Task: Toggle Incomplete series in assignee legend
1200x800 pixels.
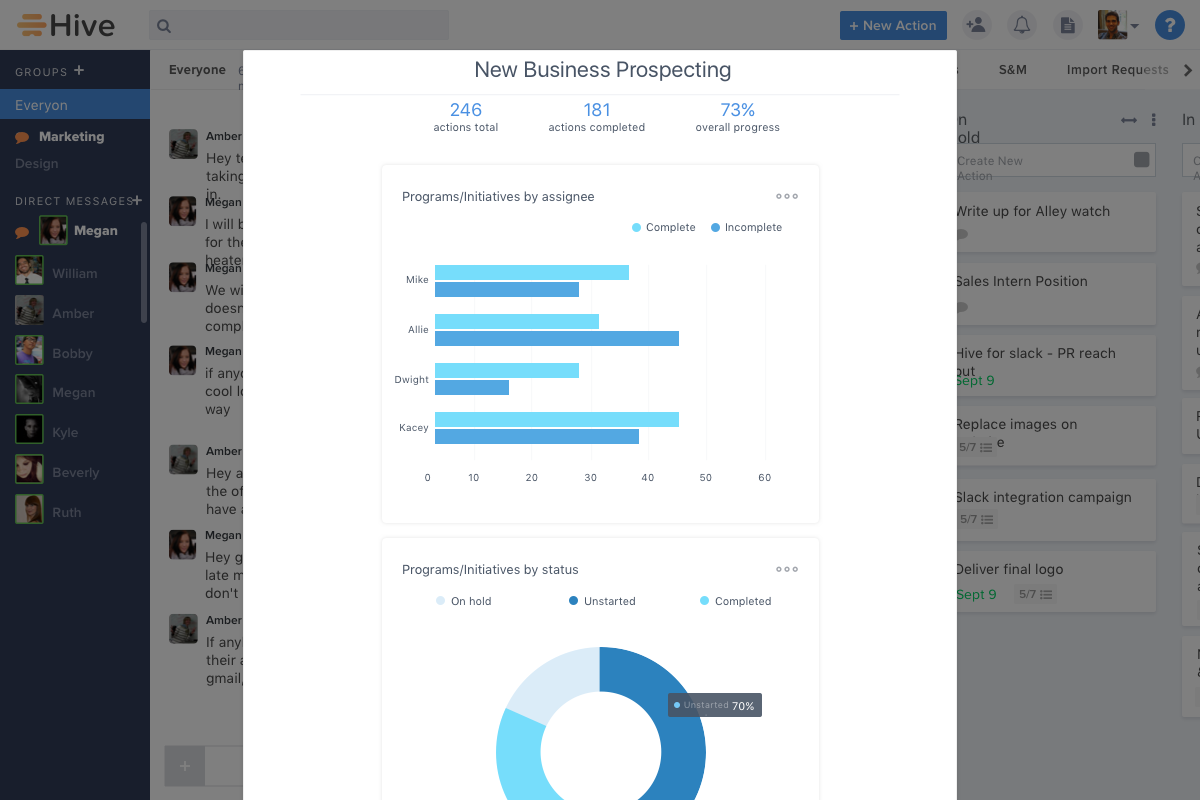Action: (x=746, y=228)
